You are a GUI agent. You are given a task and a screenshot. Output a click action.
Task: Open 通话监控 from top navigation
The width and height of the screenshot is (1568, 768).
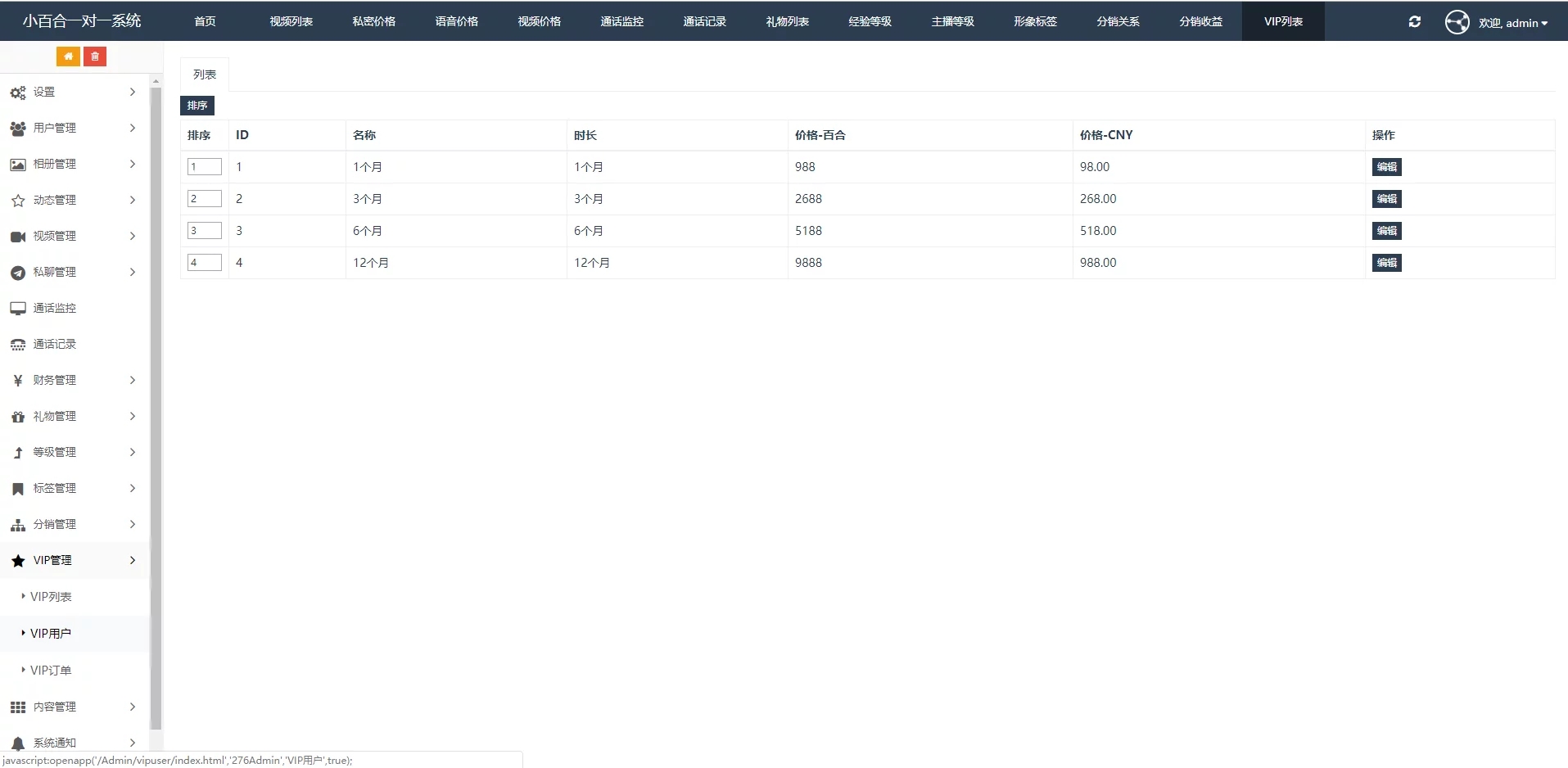[x=621, y=21]
